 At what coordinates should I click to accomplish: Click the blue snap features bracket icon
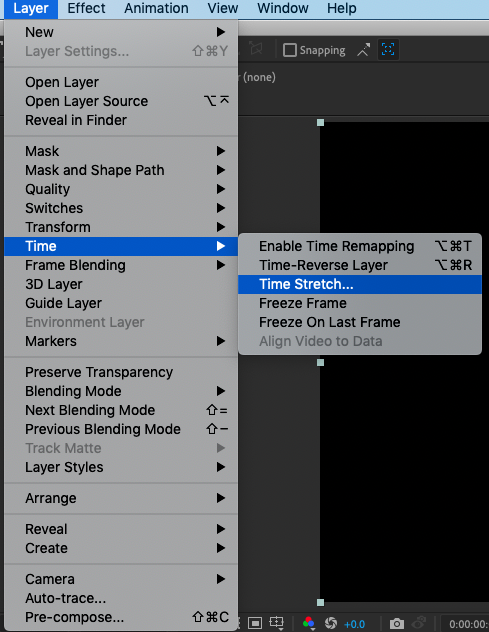click(388, 50)
